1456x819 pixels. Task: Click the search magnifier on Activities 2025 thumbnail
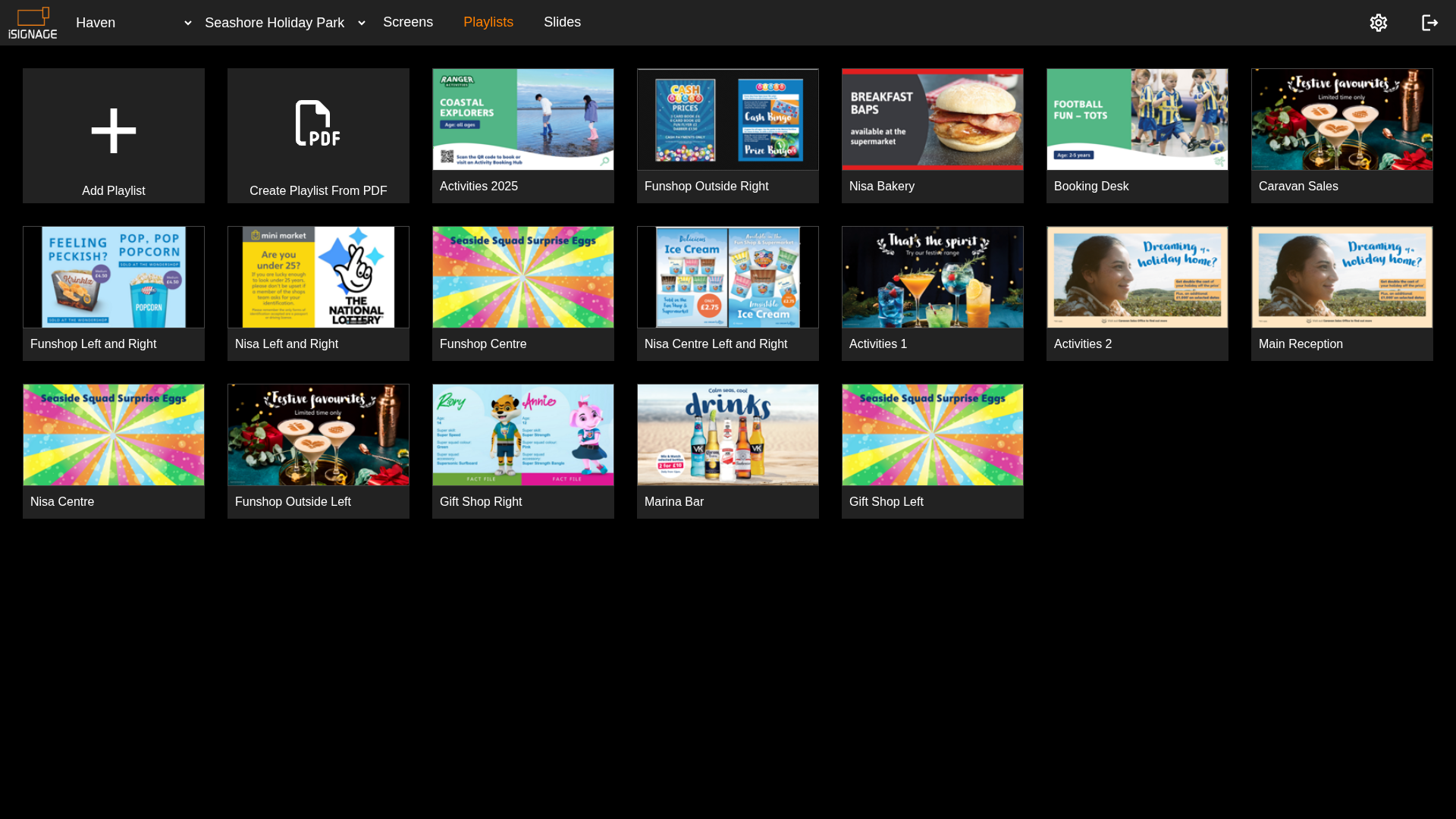click(603, 161)
